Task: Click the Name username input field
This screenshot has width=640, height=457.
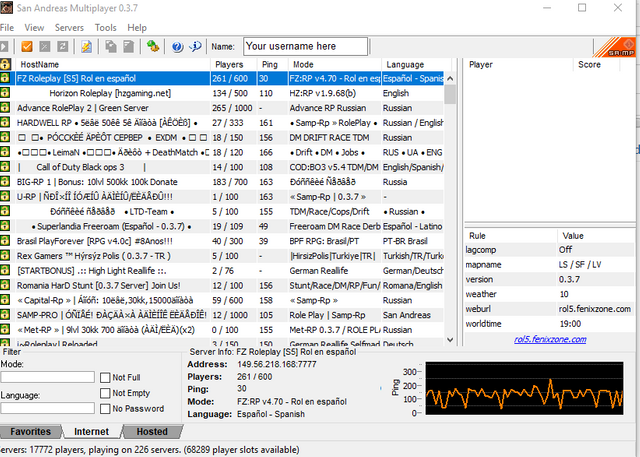Action: pos(306,46)
